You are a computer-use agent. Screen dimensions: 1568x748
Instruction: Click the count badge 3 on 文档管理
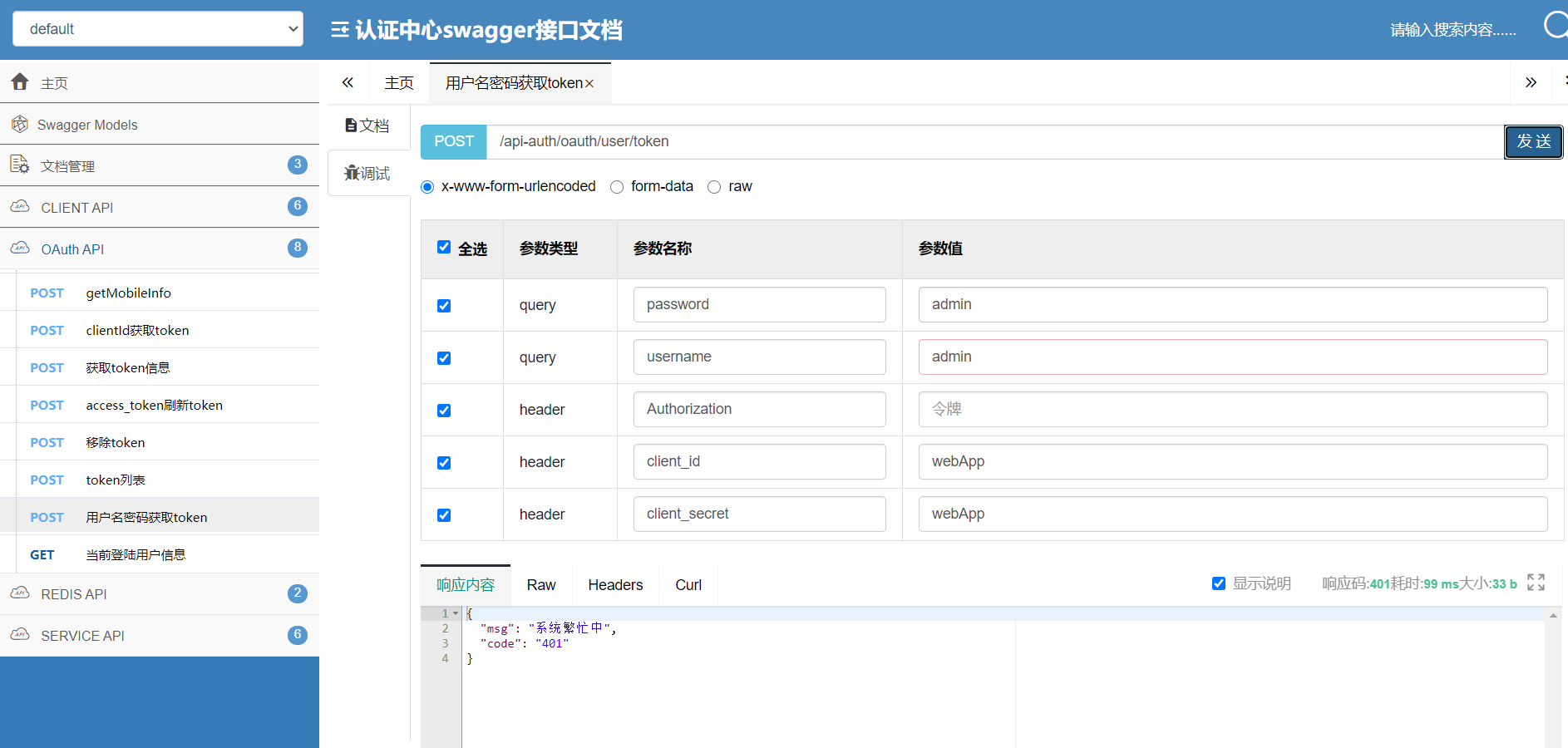(x=298, y=165)
